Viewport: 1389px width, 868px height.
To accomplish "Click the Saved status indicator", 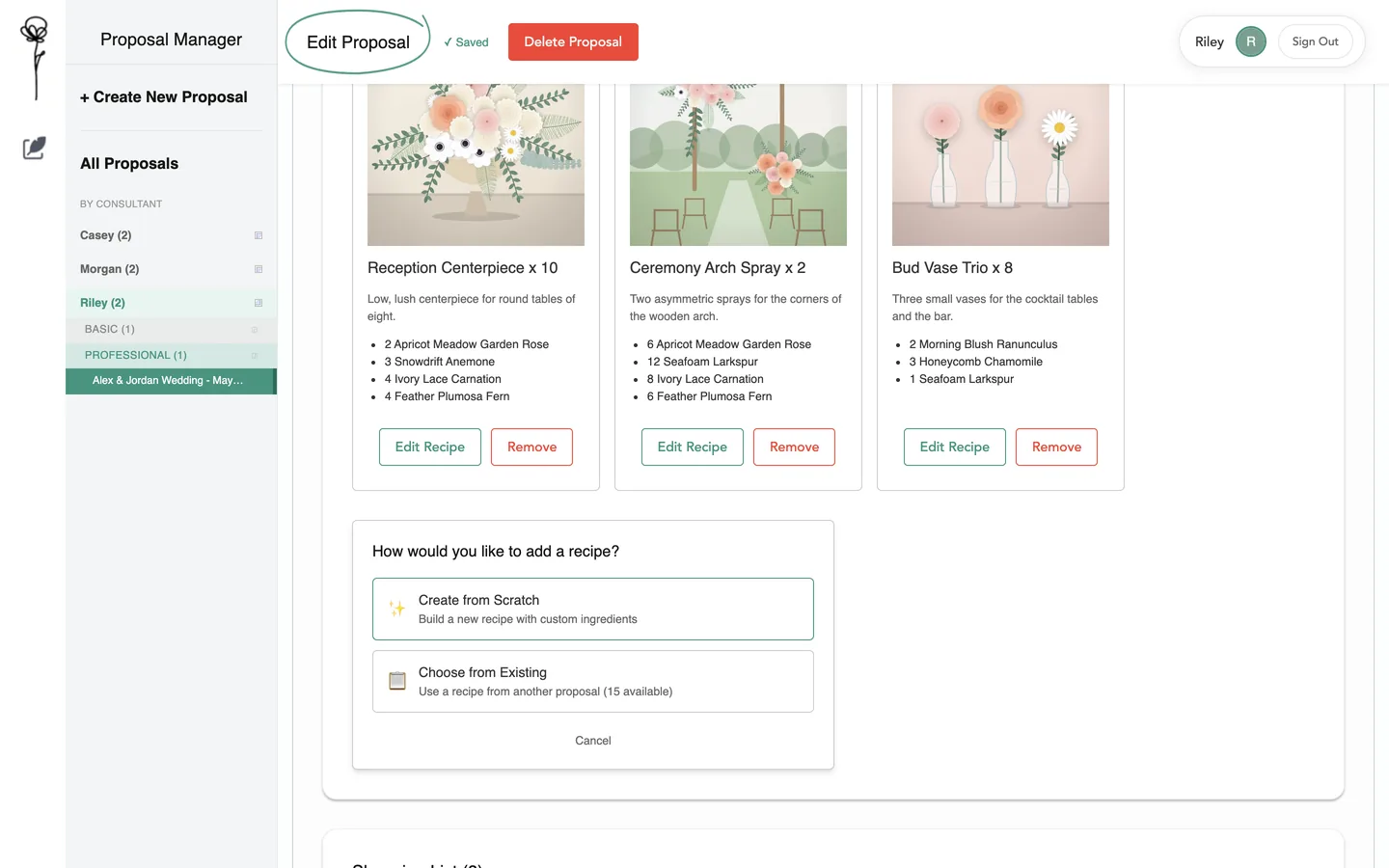I will pos(466,42).
